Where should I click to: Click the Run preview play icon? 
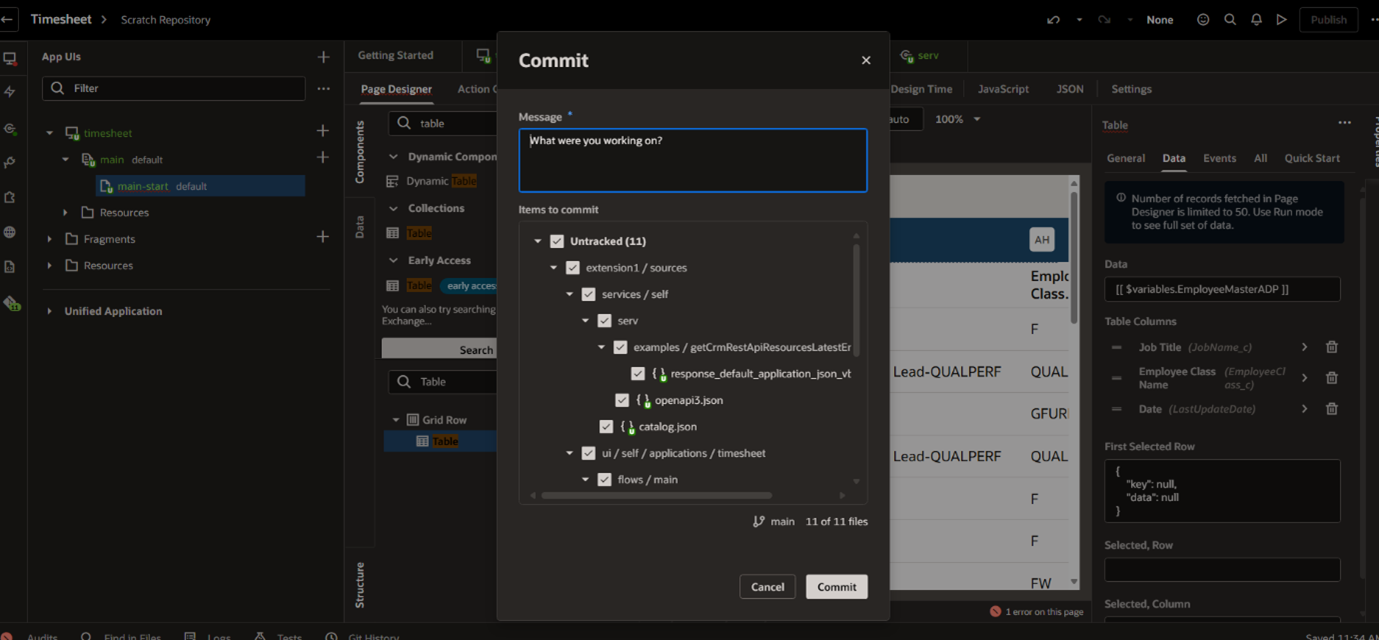pyautogui.click(x=1281, y=20)
